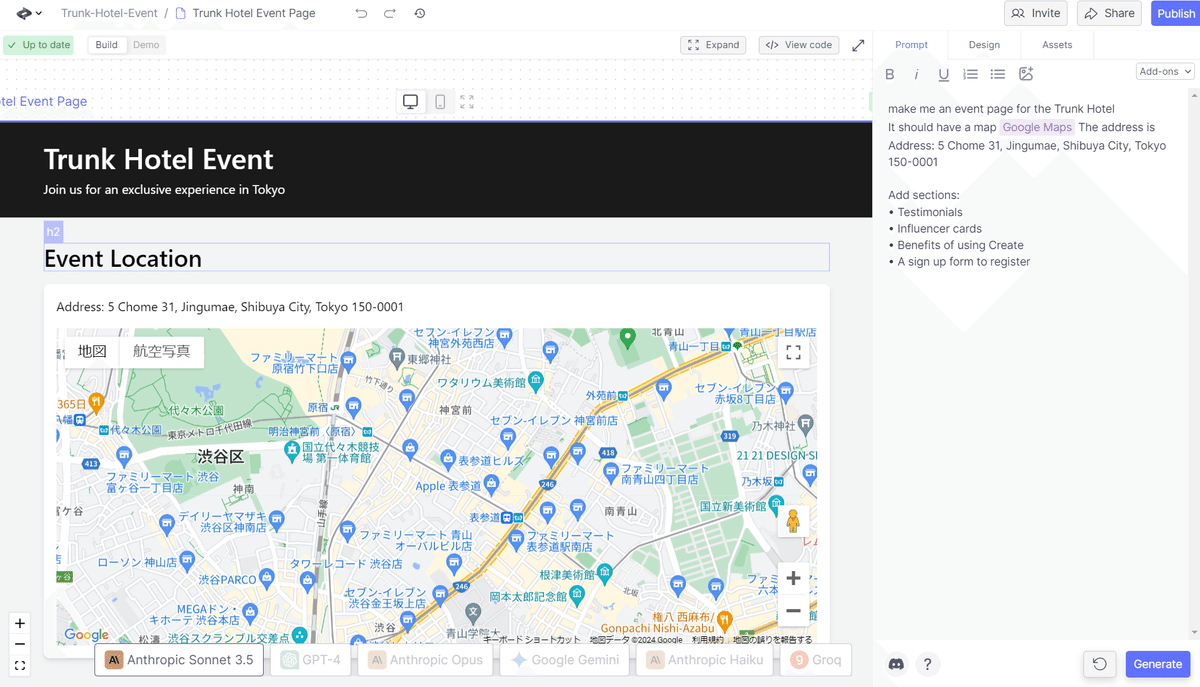Click the Apple 表参道 map marker

[x=490, y=484]
